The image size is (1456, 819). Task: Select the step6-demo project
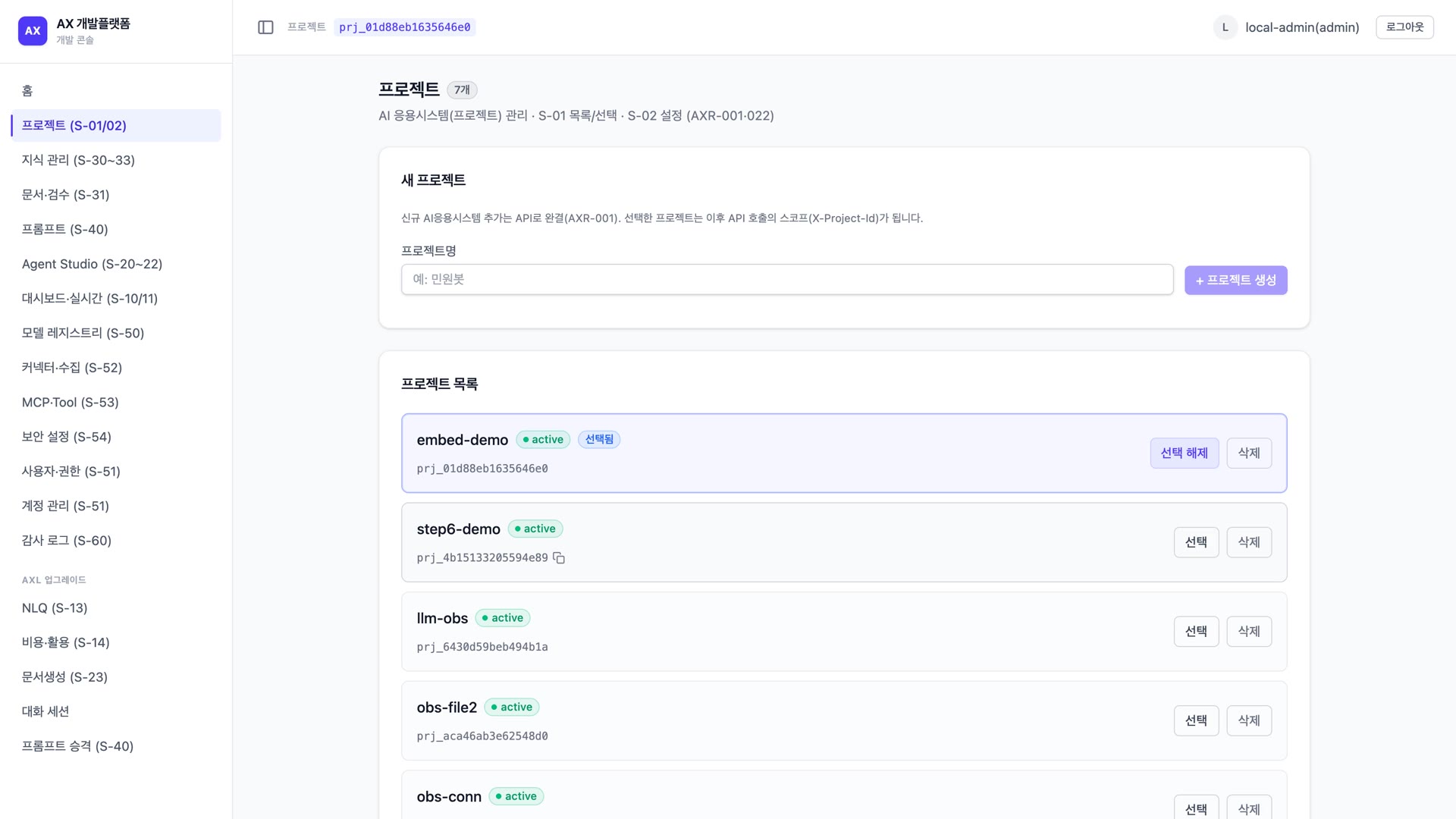1196,542
